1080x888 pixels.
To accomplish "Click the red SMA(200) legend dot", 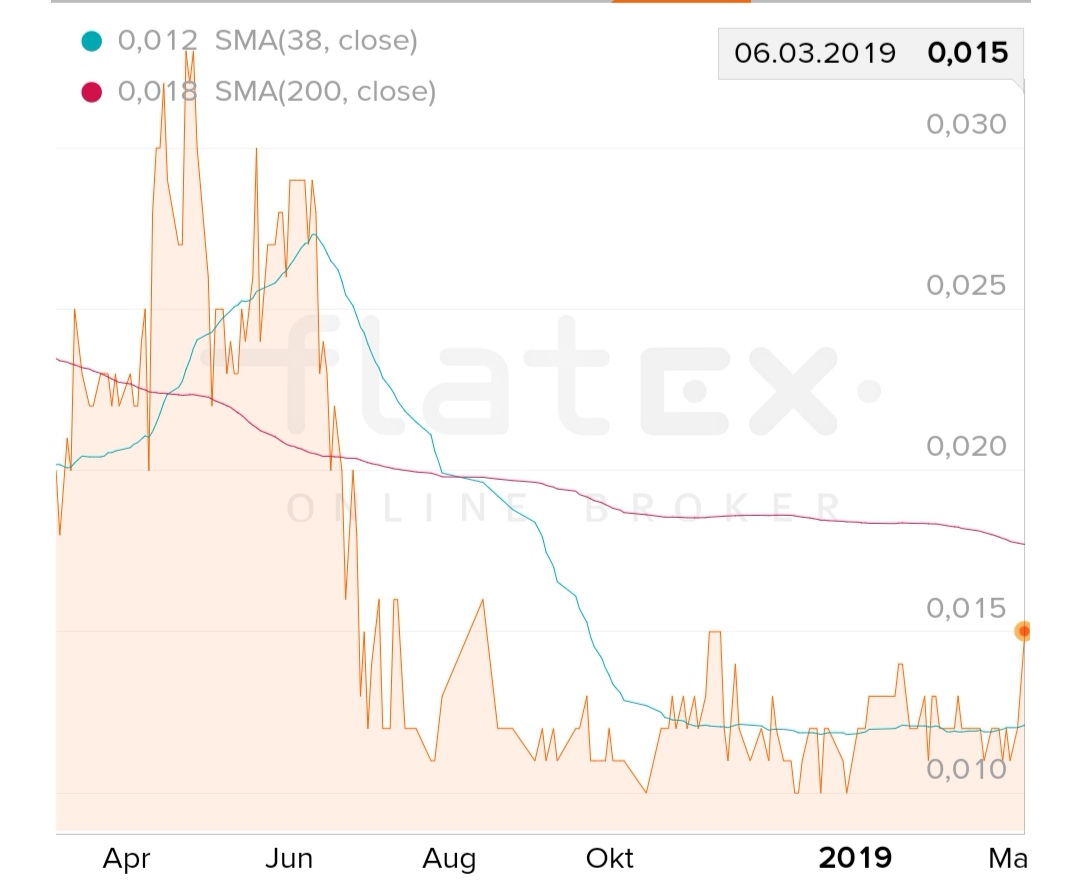I will tap(92, 92).
